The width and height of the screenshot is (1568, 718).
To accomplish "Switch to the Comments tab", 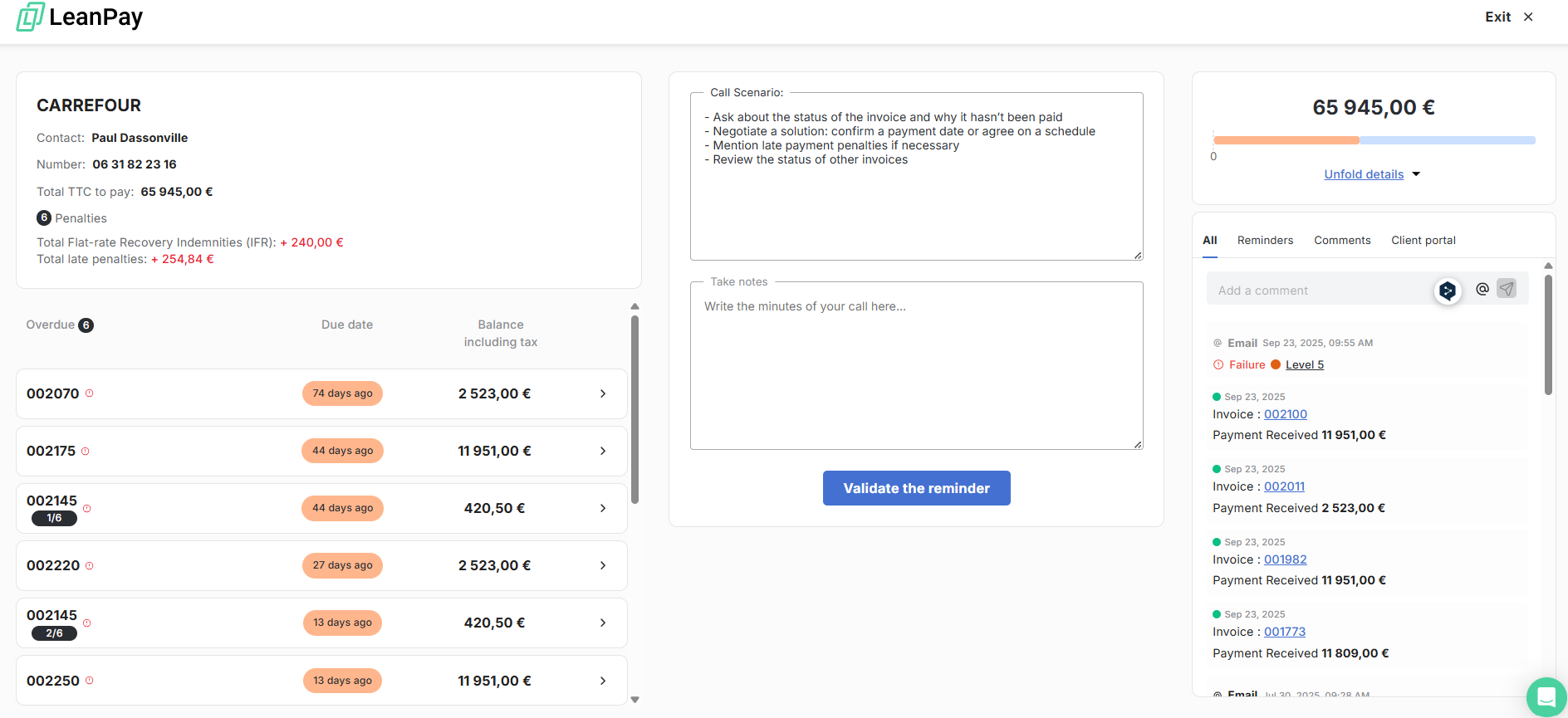I will click(x=1342, y=241).
